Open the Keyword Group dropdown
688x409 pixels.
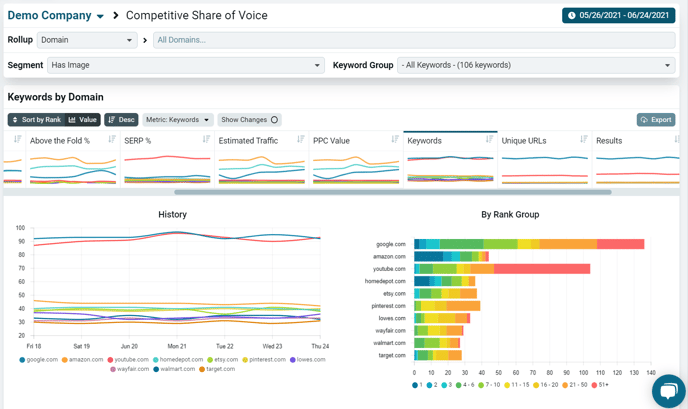click(x=536, y=65)
